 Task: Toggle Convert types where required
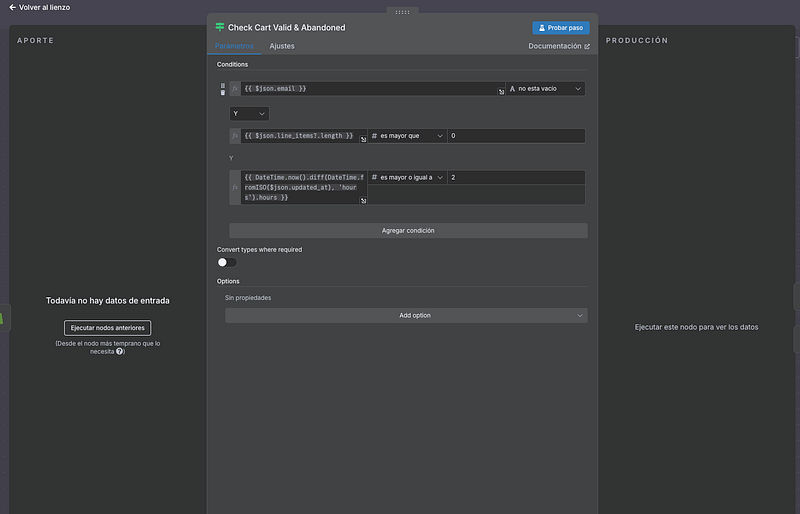[227, 262]
